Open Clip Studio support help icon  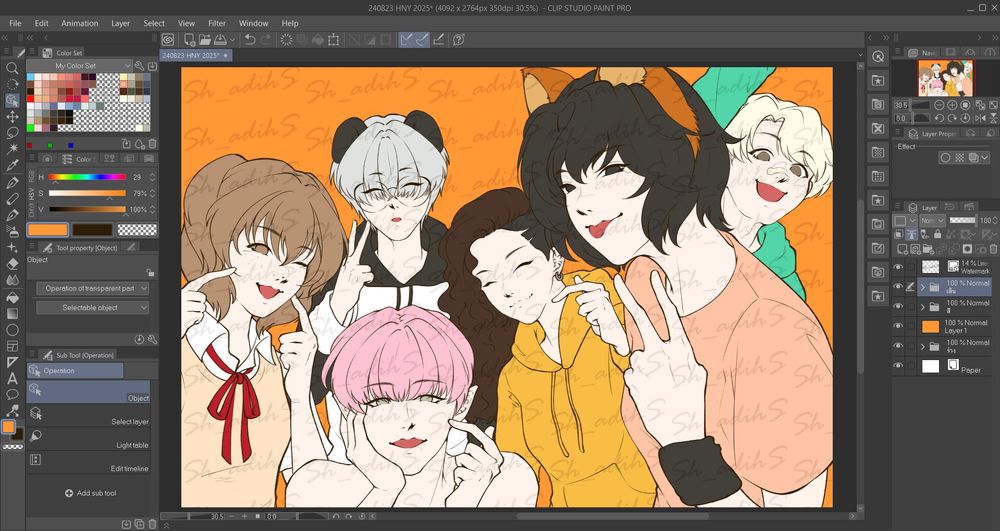point(459,40)
